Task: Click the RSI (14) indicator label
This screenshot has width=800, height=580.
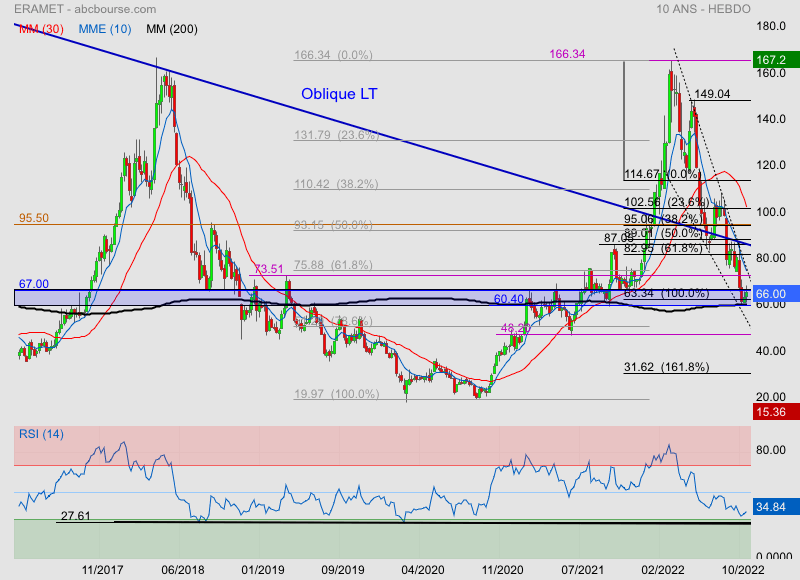Action: (x=41, y=434)
